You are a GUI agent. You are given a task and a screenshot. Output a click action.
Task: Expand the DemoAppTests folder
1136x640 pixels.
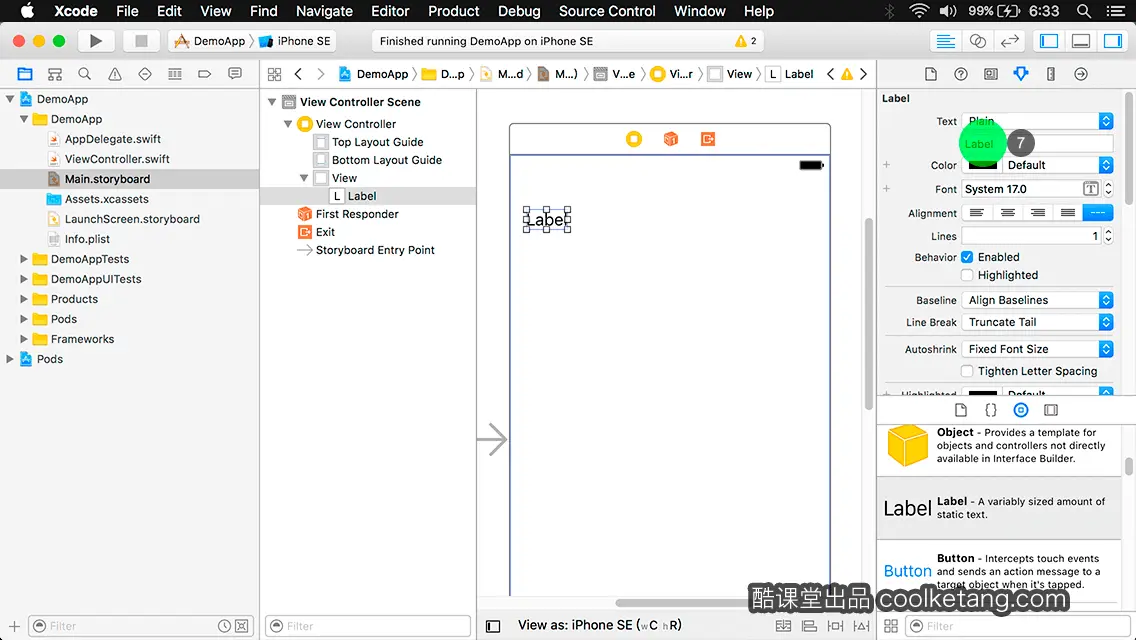(24, 259)
